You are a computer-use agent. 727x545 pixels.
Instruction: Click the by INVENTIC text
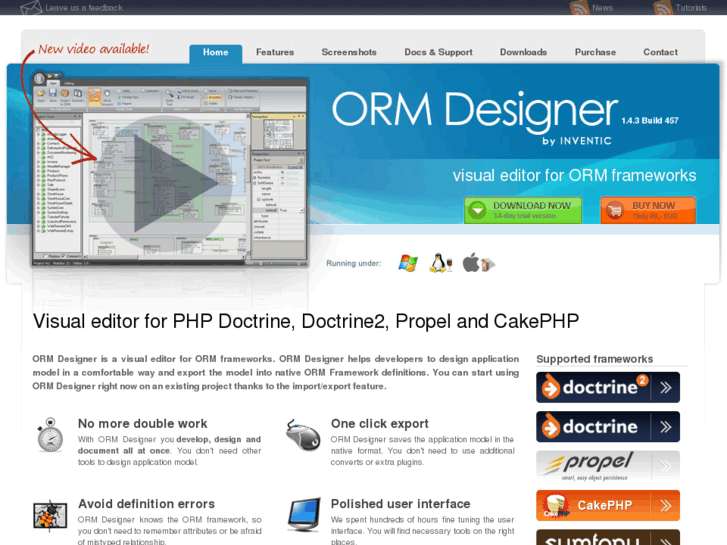(x=577, y=141)
